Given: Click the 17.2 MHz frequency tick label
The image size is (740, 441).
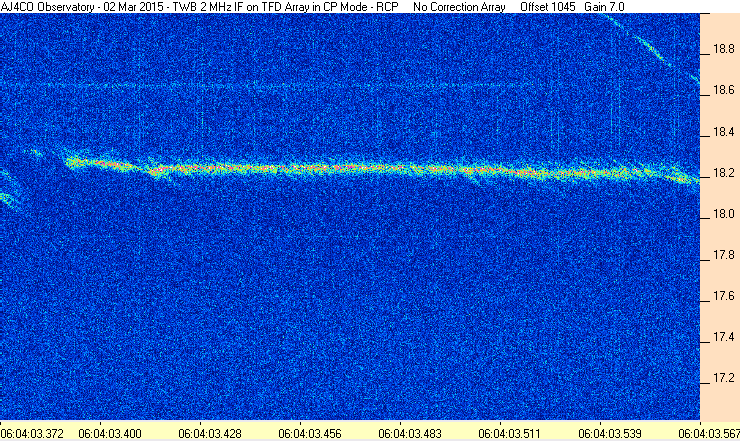Looking at the screenshot, I should click(723, 378).
